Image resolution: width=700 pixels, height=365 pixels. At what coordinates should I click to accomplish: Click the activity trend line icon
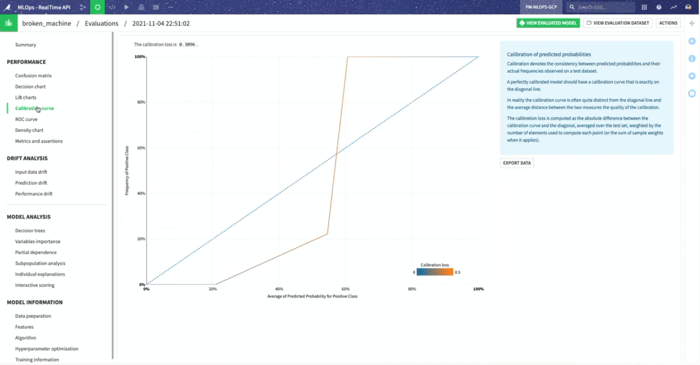click(673, 7)
